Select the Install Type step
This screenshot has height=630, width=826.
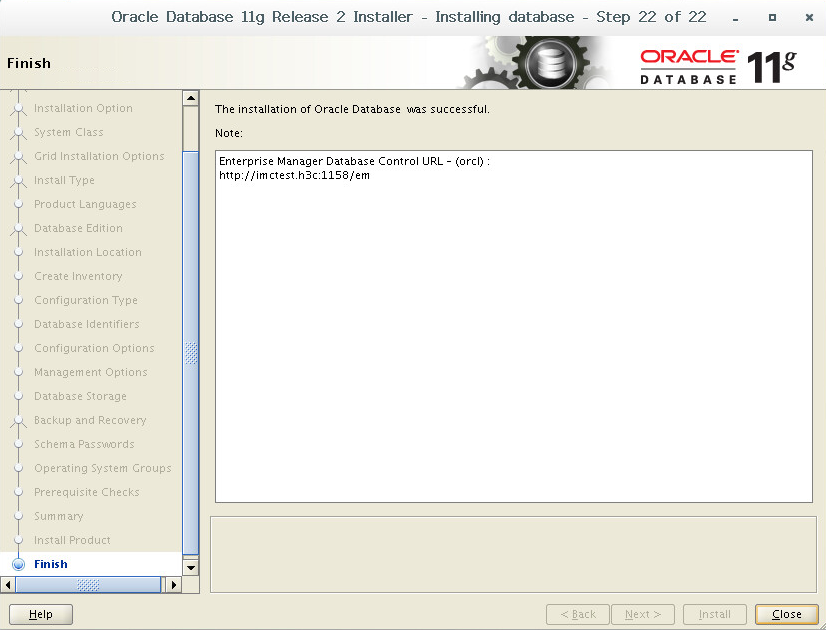pos(64,180)
